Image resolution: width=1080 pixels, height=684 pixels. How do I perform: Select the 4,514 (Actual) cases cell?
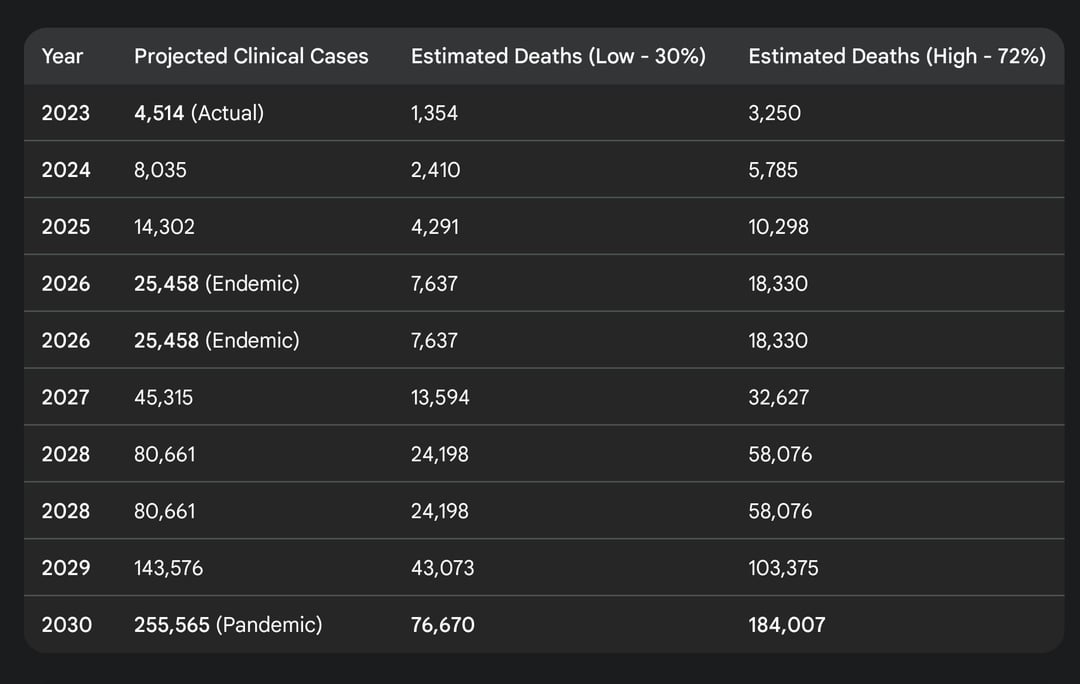(x=199, y=113)
